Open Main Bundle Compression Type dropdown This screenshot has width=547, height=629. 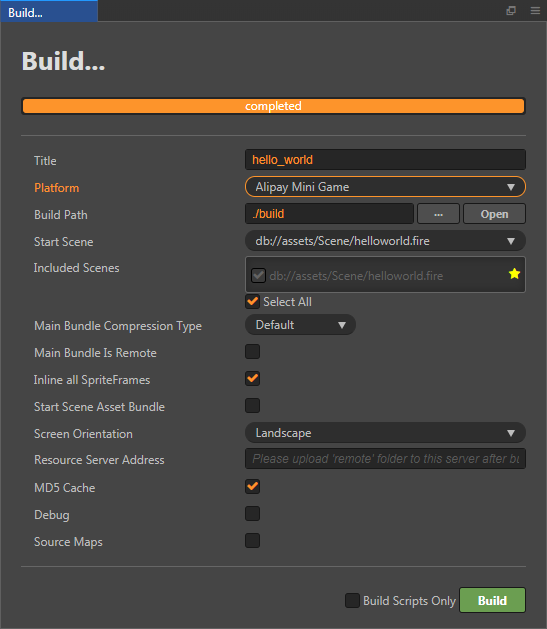(x=300, y=325)
